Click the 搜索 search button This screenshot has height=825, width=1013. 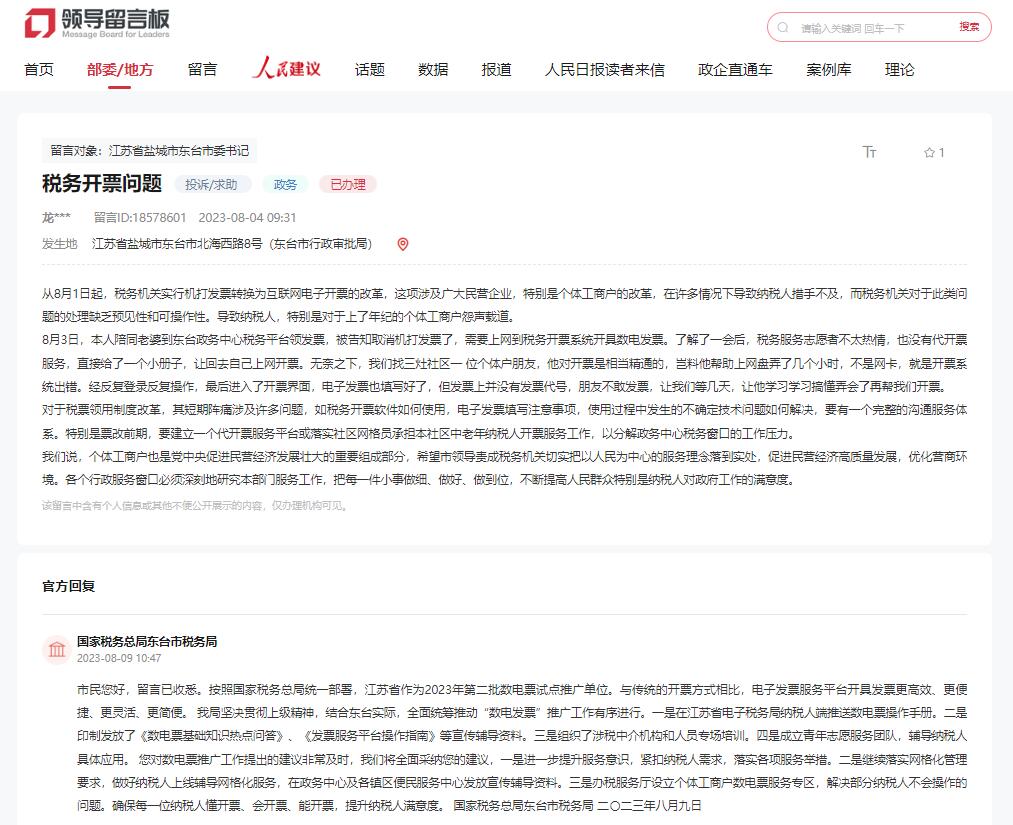point(968,27)
